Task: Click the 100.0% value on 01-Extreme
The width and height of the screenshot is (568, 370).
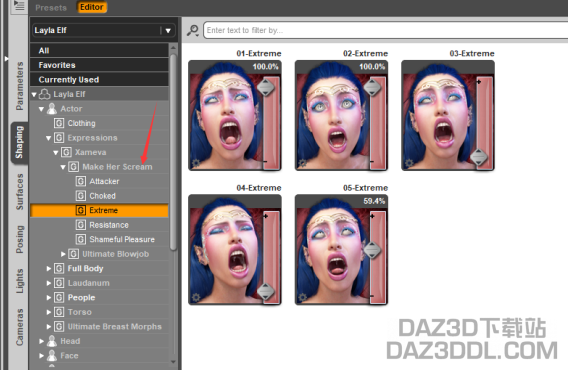Action: (265, 67)
